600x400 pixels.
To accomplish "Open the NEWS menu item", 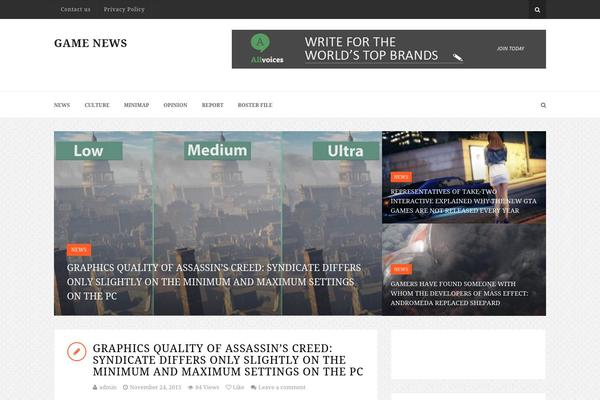I will pos(62,105).
